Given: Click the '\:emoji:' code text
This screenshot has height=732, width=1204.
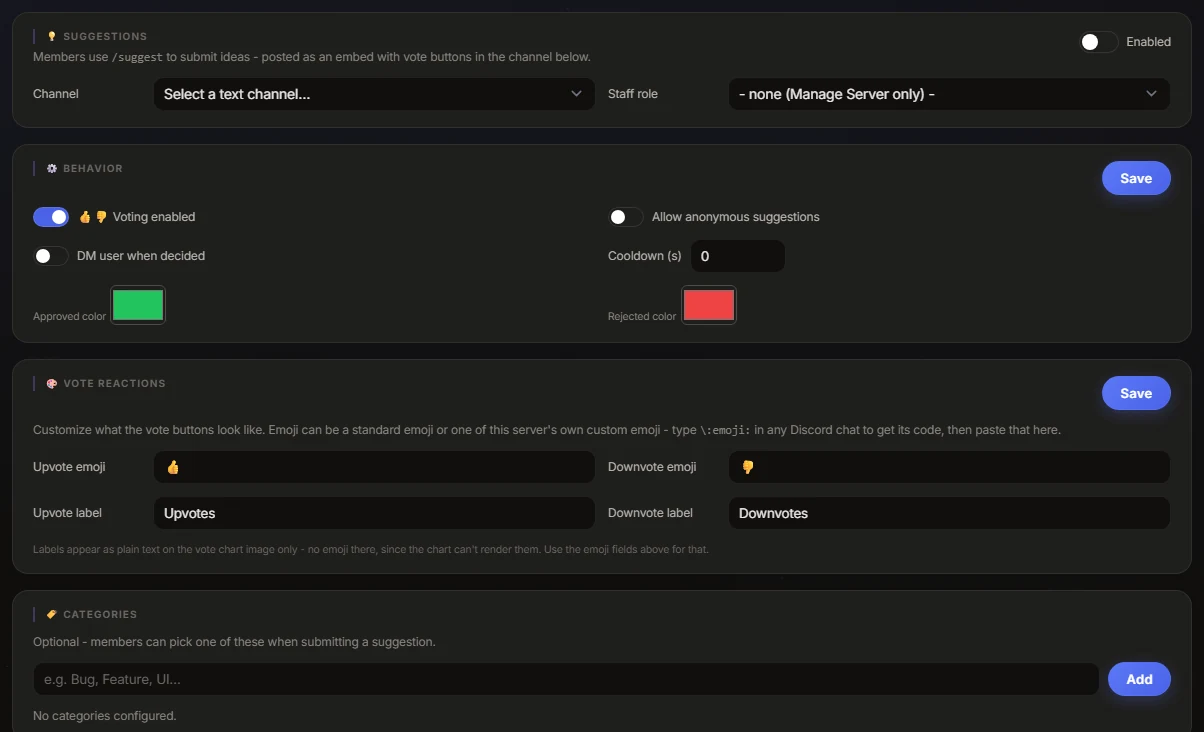Looking at the screenshot, I should [x=725, y=430].
